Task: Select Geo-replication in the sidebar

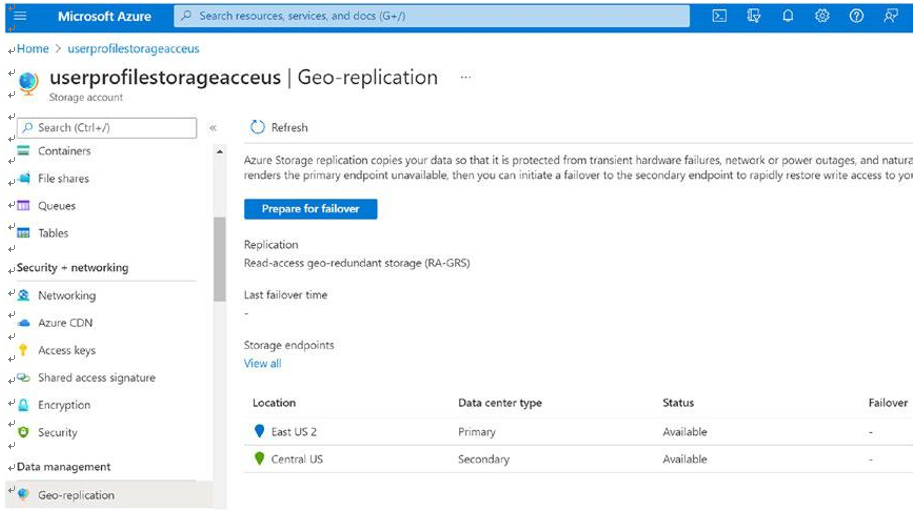Action: [77, 495]
